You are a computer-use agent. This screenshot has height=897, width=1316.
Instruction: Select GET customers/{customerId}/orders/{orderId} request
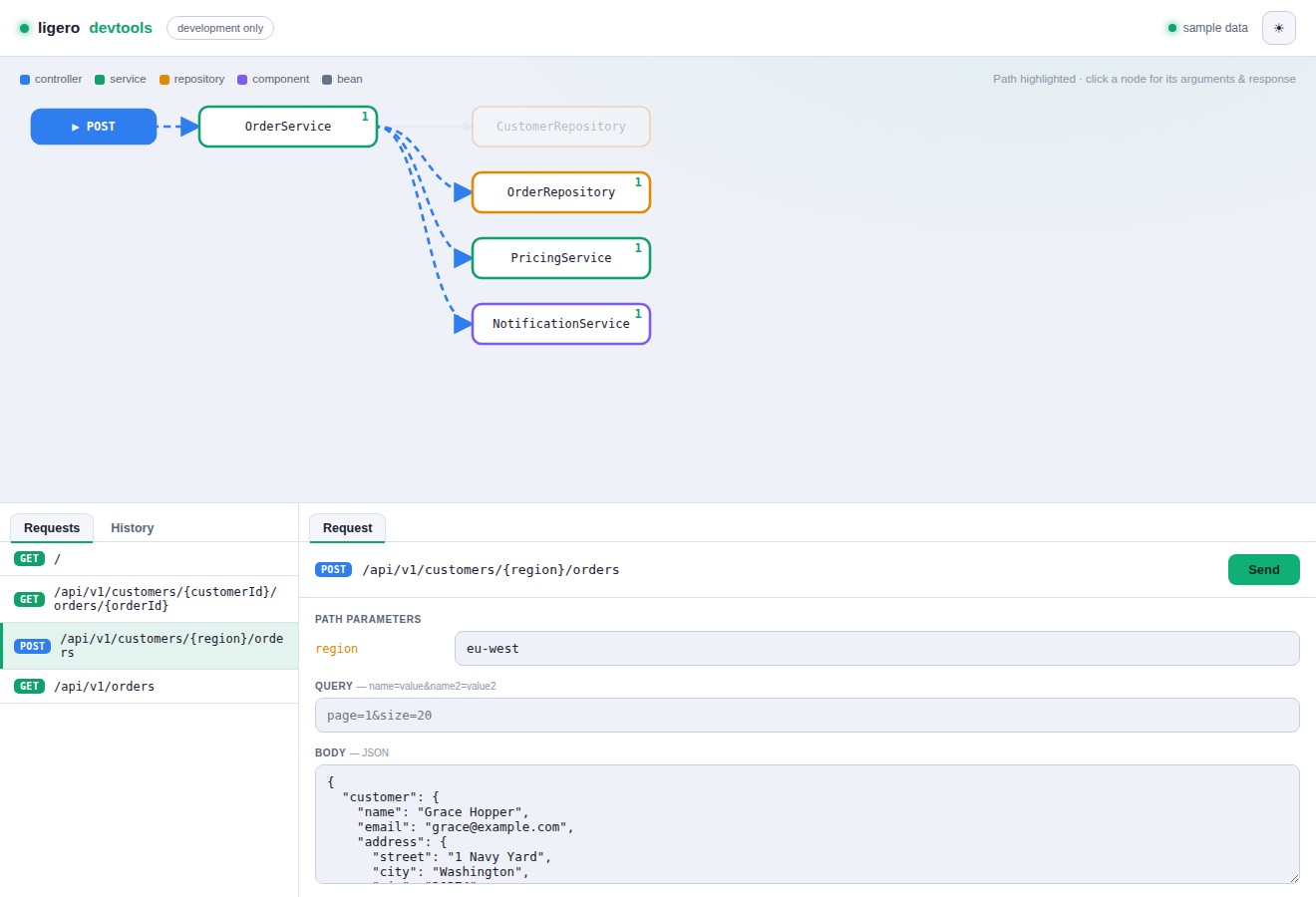click(x=150, y=599)
